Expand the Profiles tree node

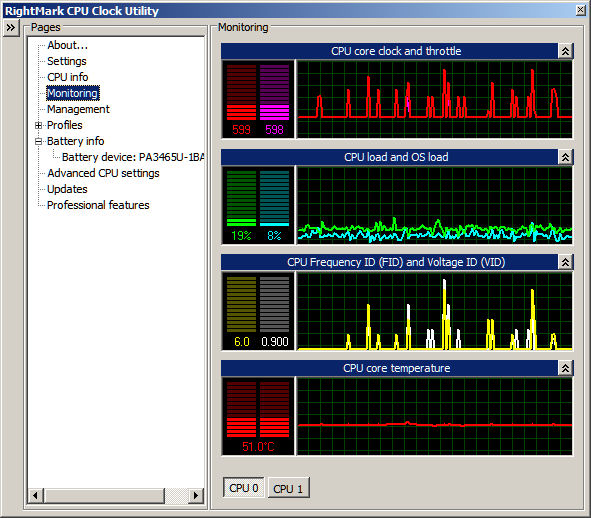point(38,126)
